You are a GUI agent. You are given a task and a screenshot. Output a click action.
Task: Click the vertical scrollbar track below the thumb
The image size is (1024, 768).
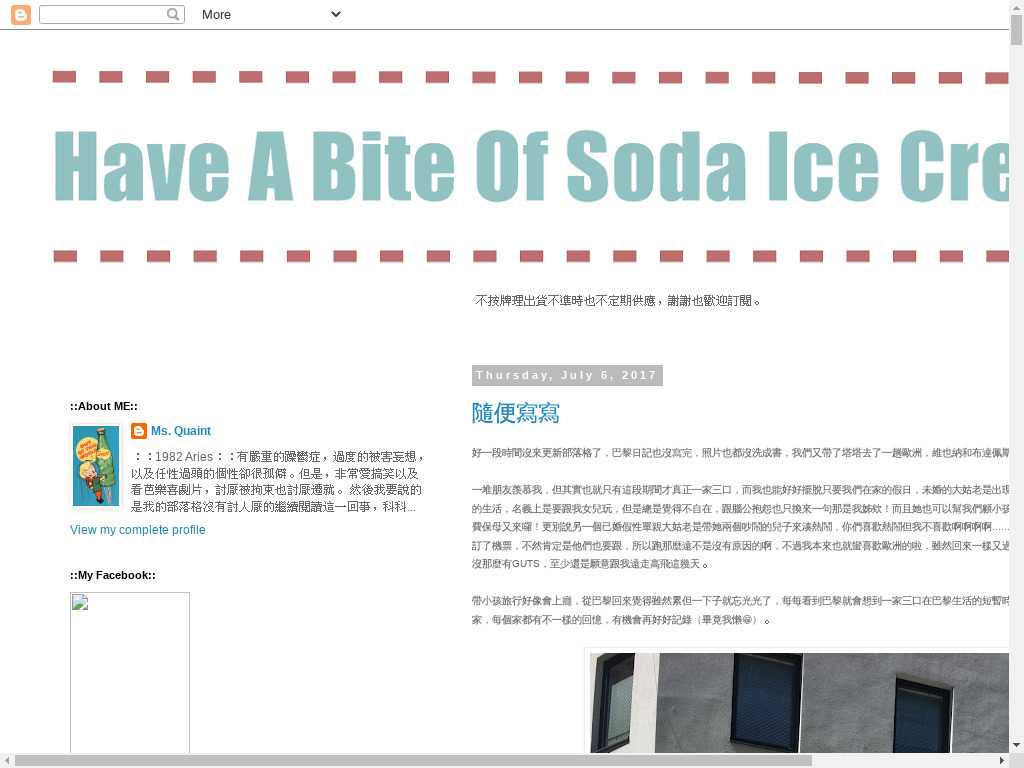[1016, 400]
